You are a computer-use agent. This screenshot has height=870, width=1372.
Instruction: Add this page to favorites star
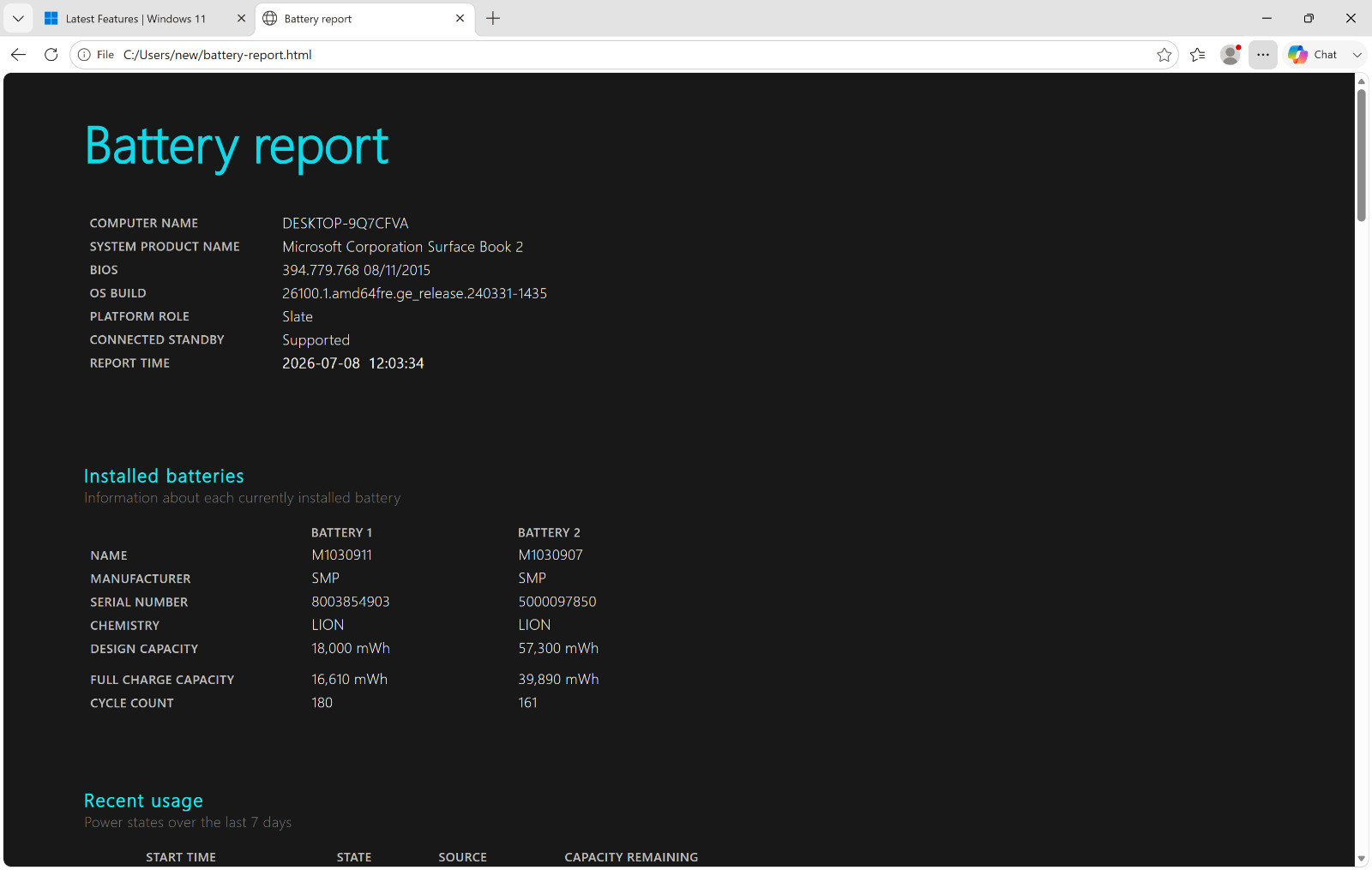1164,55
